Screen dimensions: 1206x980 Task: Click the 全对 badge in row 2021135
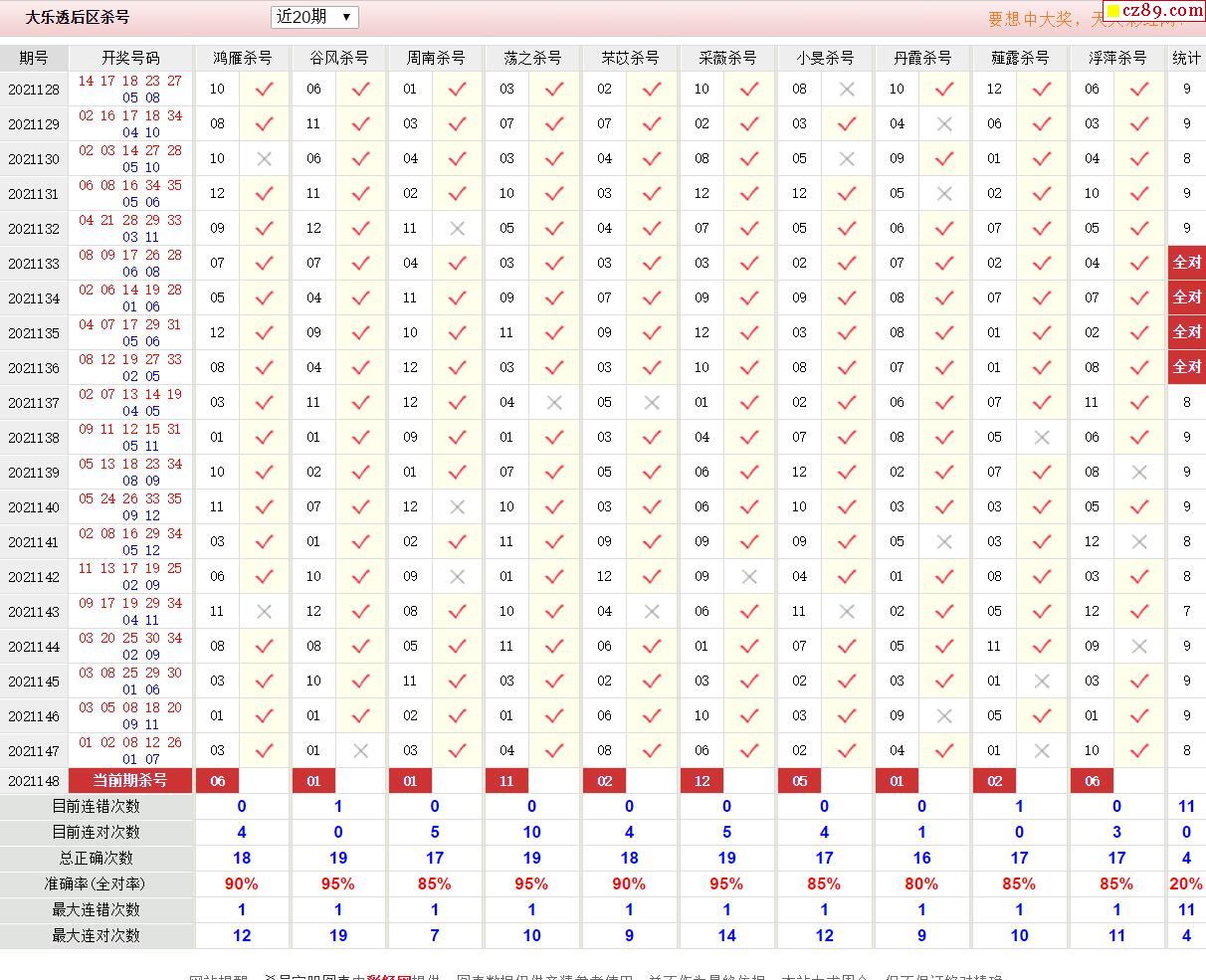[1187, 332]
